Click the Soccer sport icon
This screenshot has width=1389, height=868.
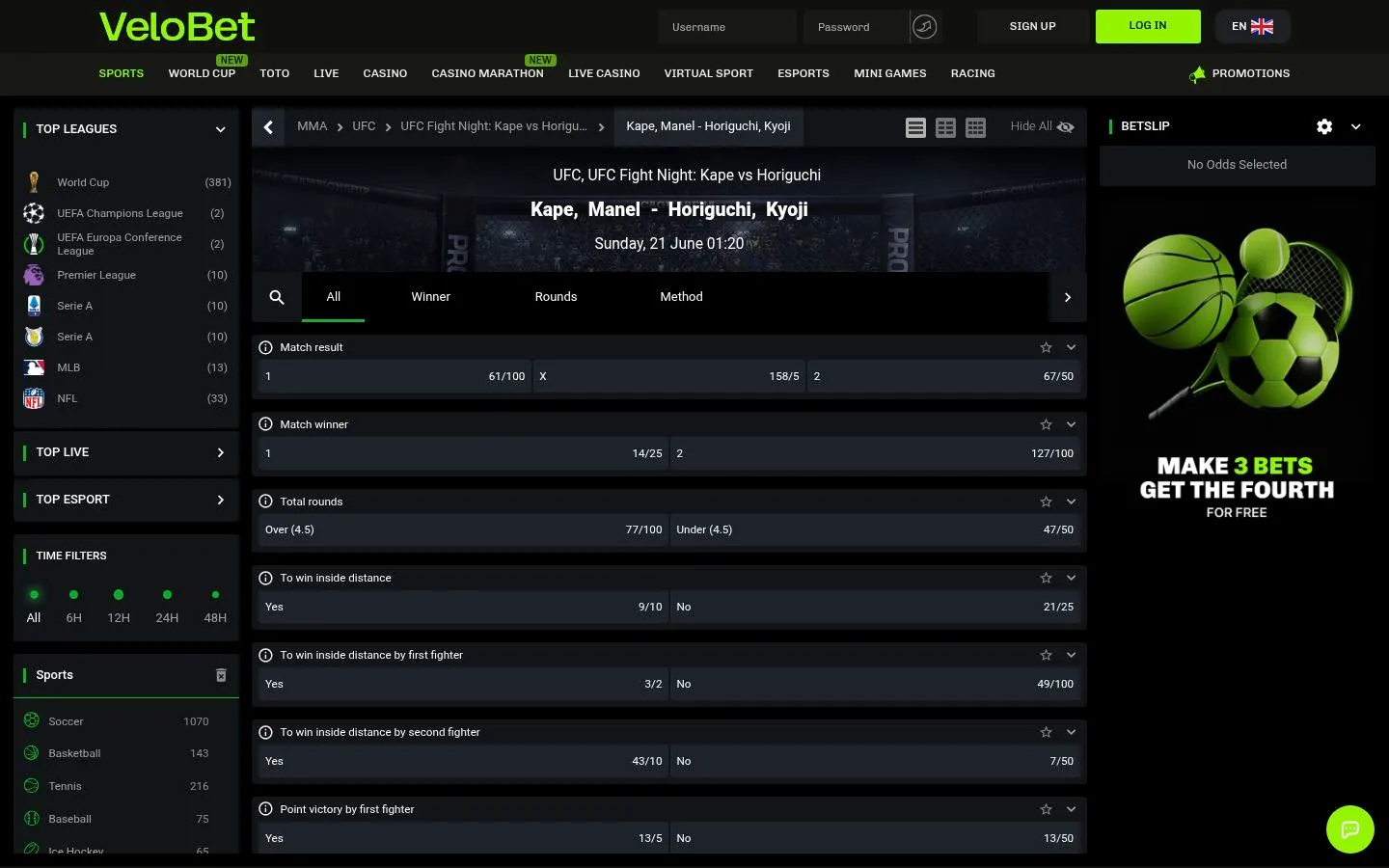click(x=32, y=720)
